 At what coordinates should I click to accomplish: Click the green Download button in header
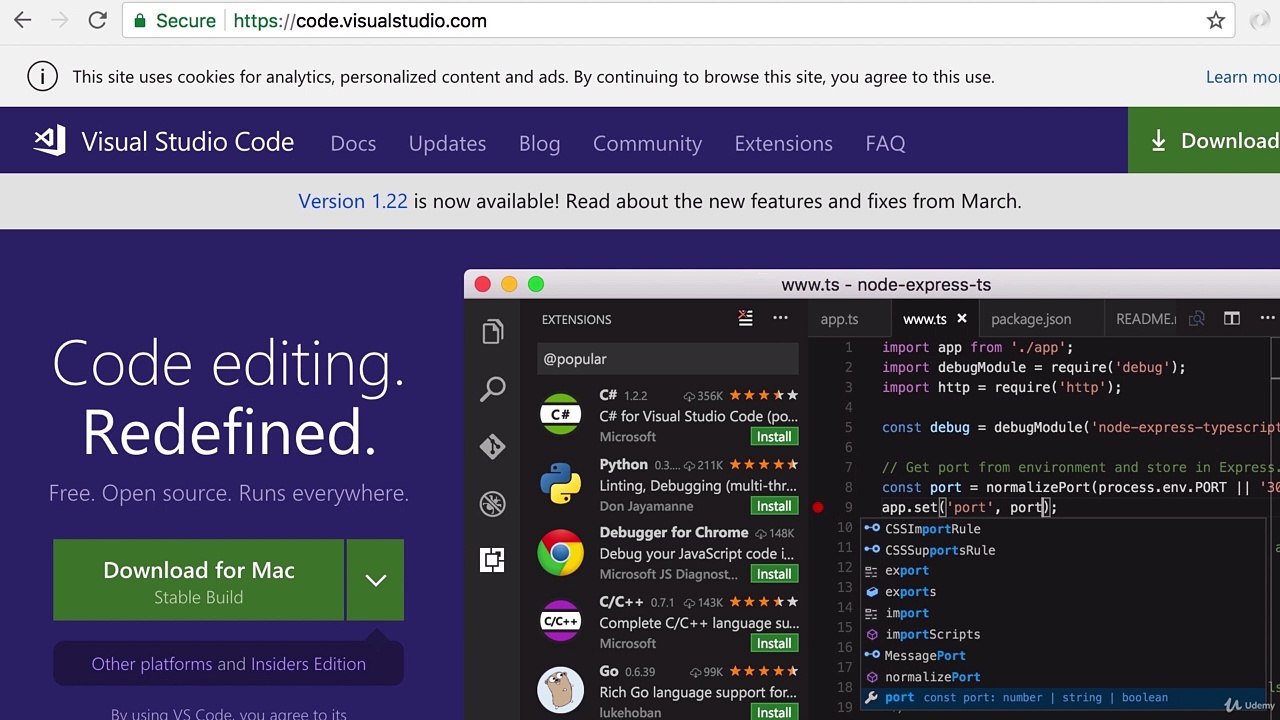pyautogui.click(x=1204, y=140)
